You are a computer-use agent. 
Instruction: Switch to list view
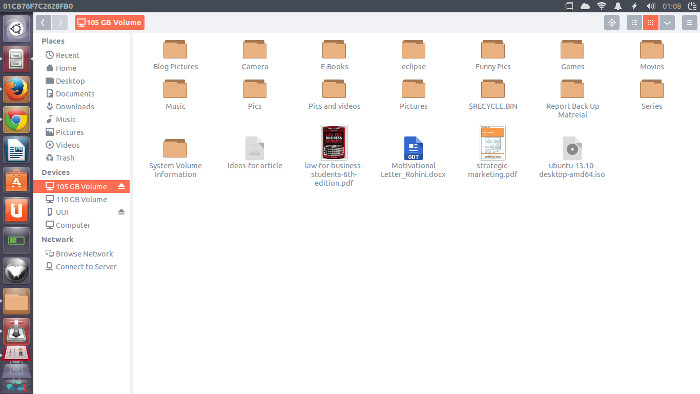(634, 22)
